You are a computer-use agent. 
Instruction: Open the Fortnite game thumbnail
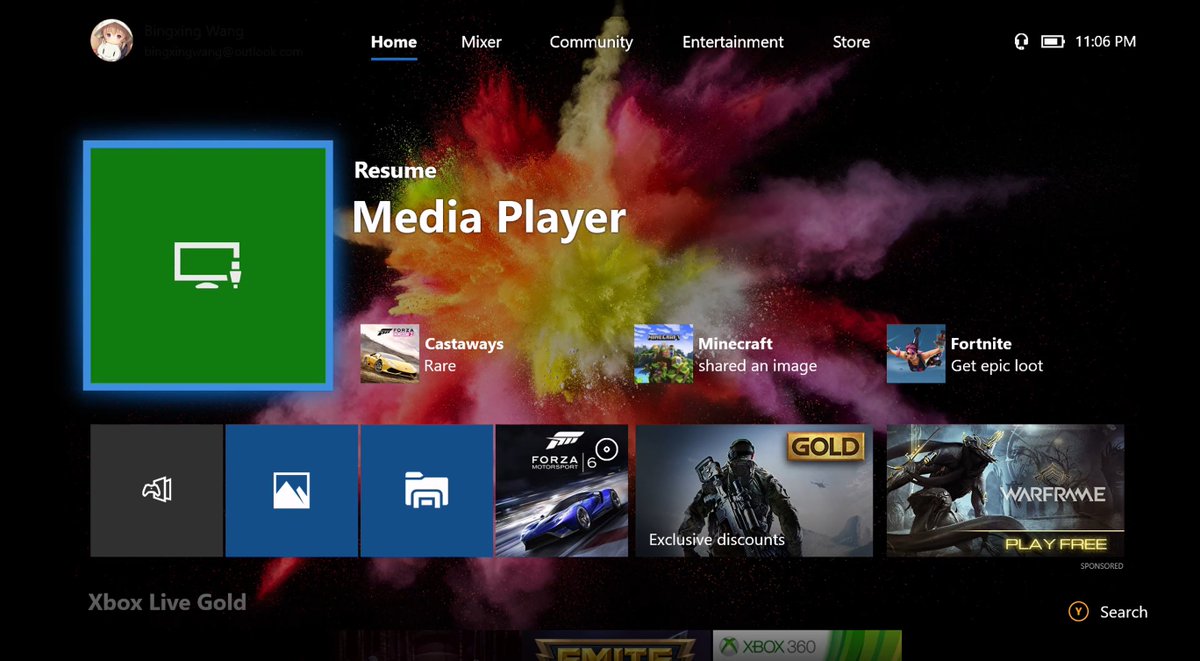916,353
